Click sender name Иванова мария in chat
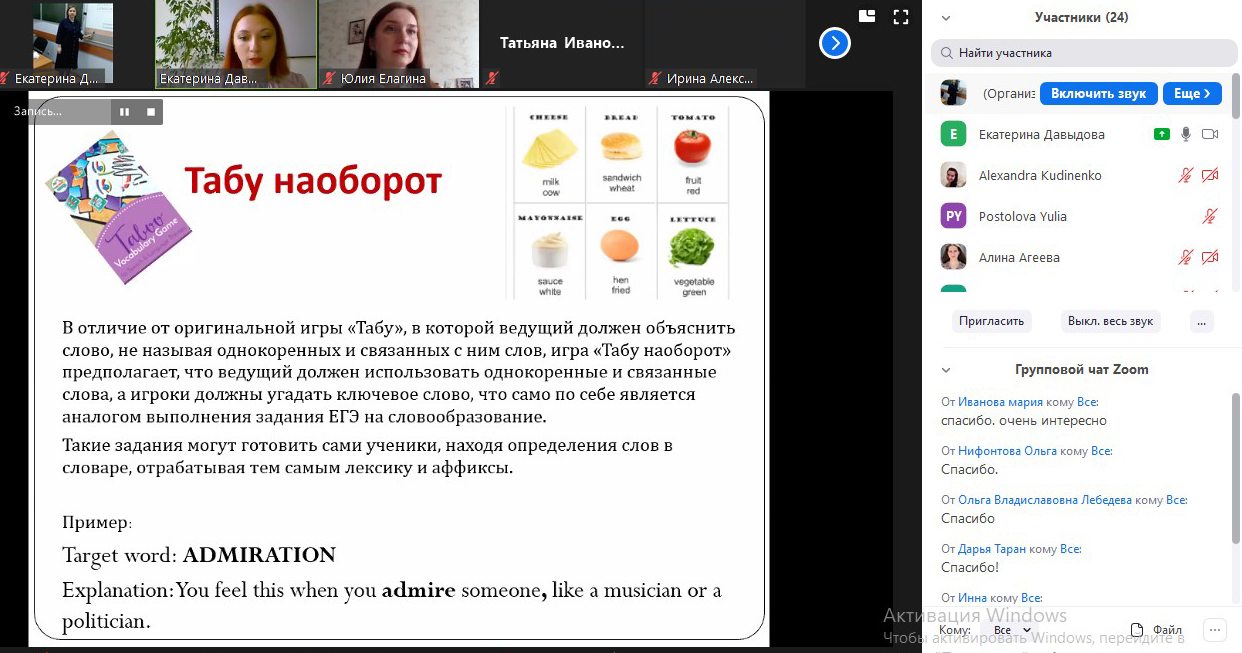Viewport: 1242px width, 653px height. [1000, 402]
